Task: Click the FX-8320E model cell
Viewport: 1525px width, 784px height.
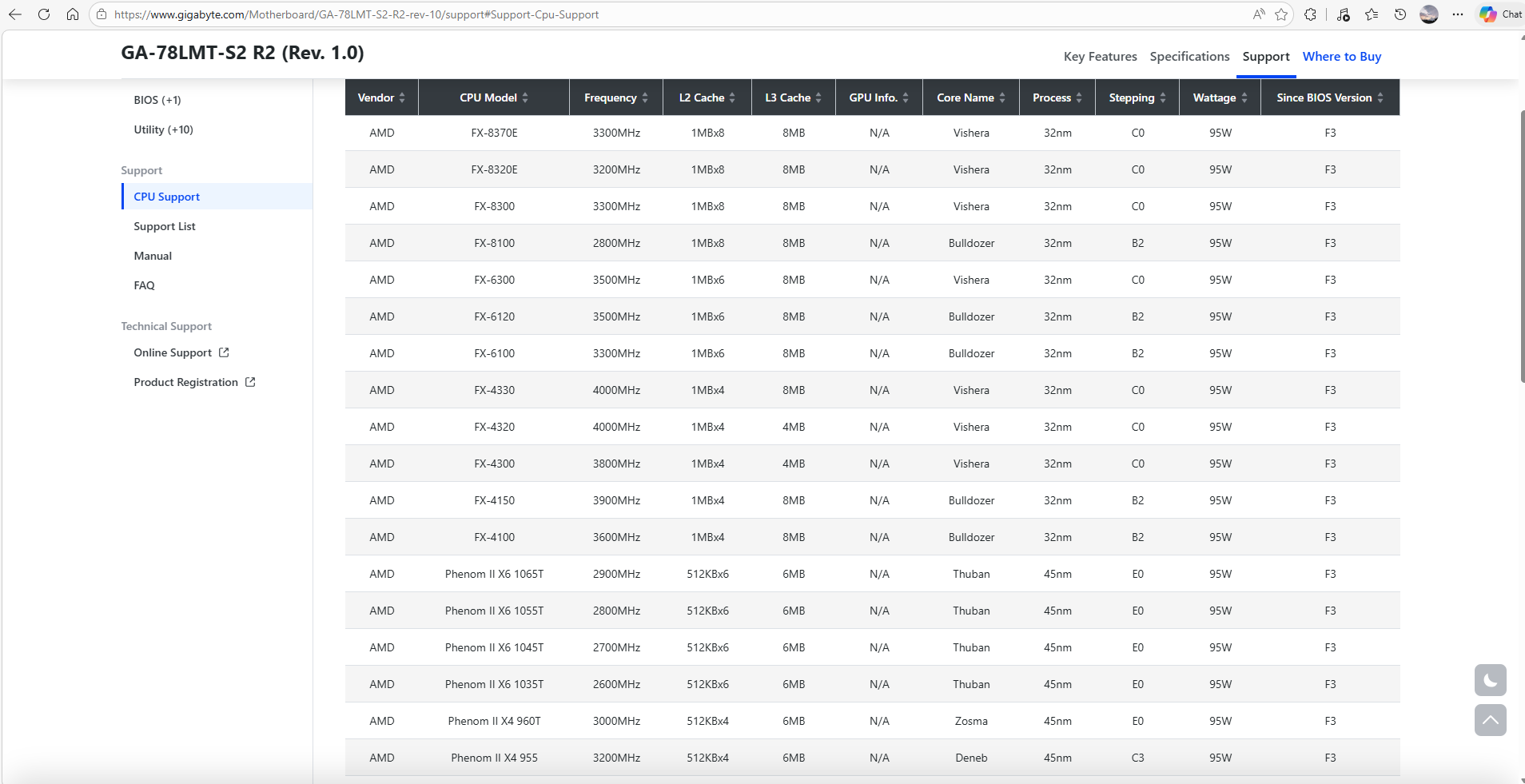Action: coord(494,169)
